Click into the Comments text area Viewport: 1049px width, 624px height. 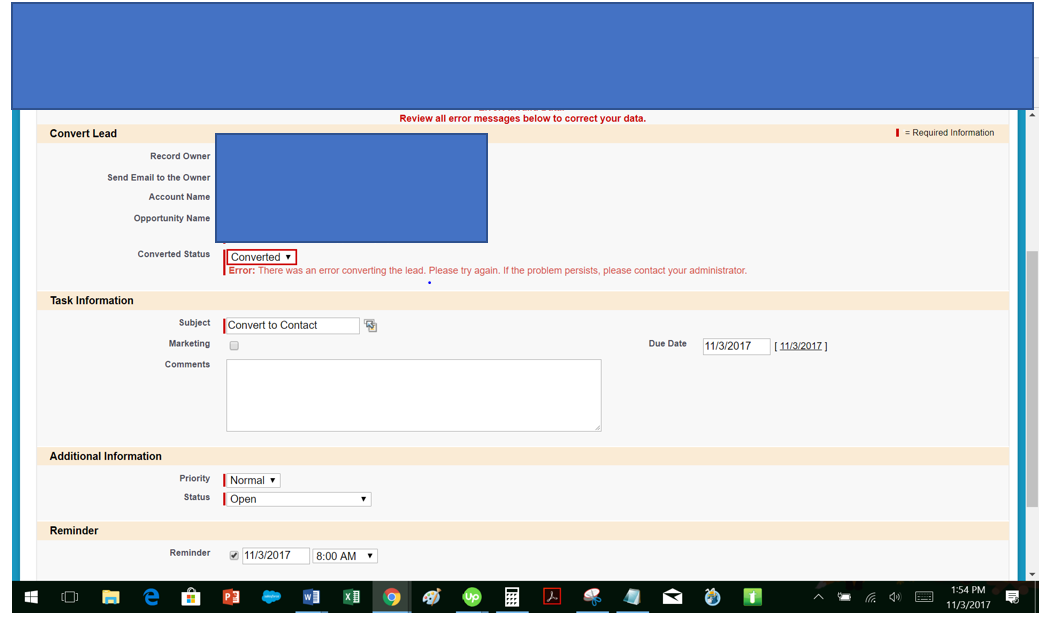click(x=413, y=396)
